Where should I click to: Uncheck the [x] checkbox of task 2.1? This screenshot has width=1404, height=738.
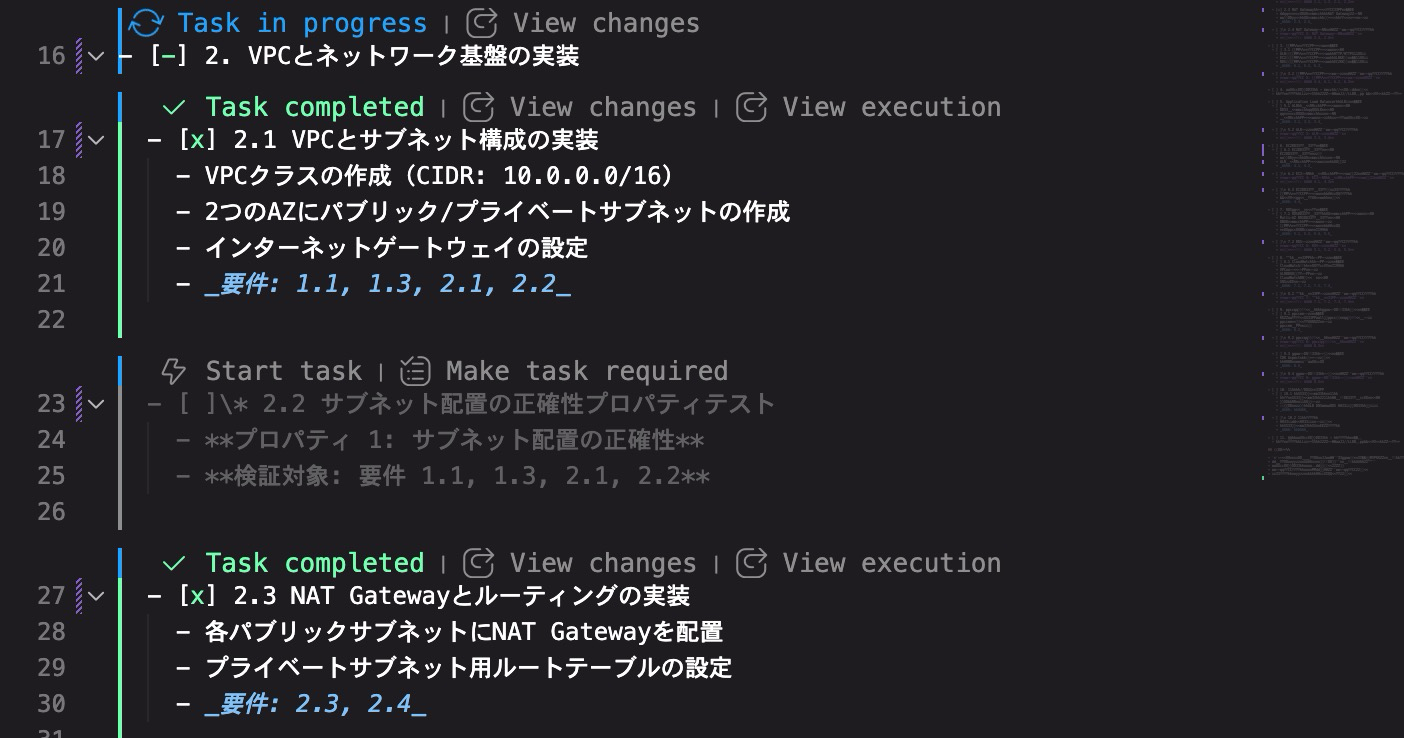(197, 140)
